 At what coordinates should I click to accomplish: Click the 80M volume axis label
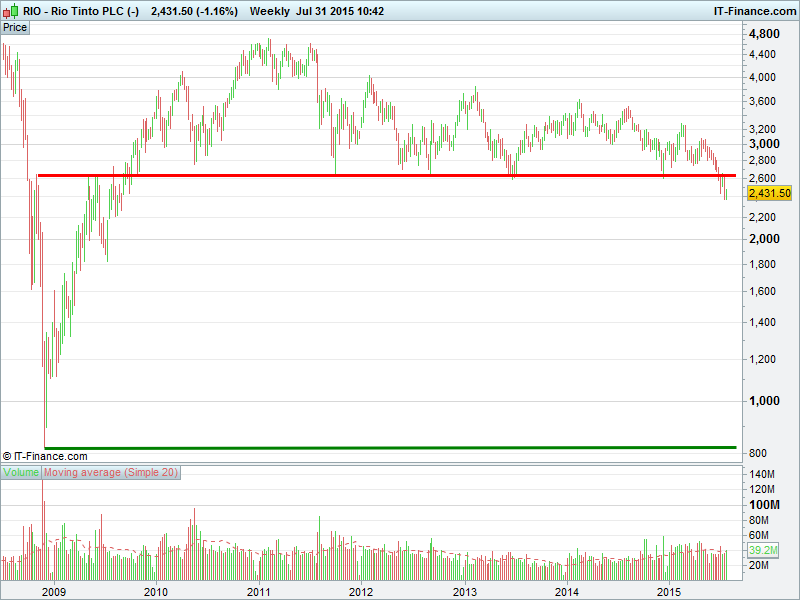tap(759, 520)
